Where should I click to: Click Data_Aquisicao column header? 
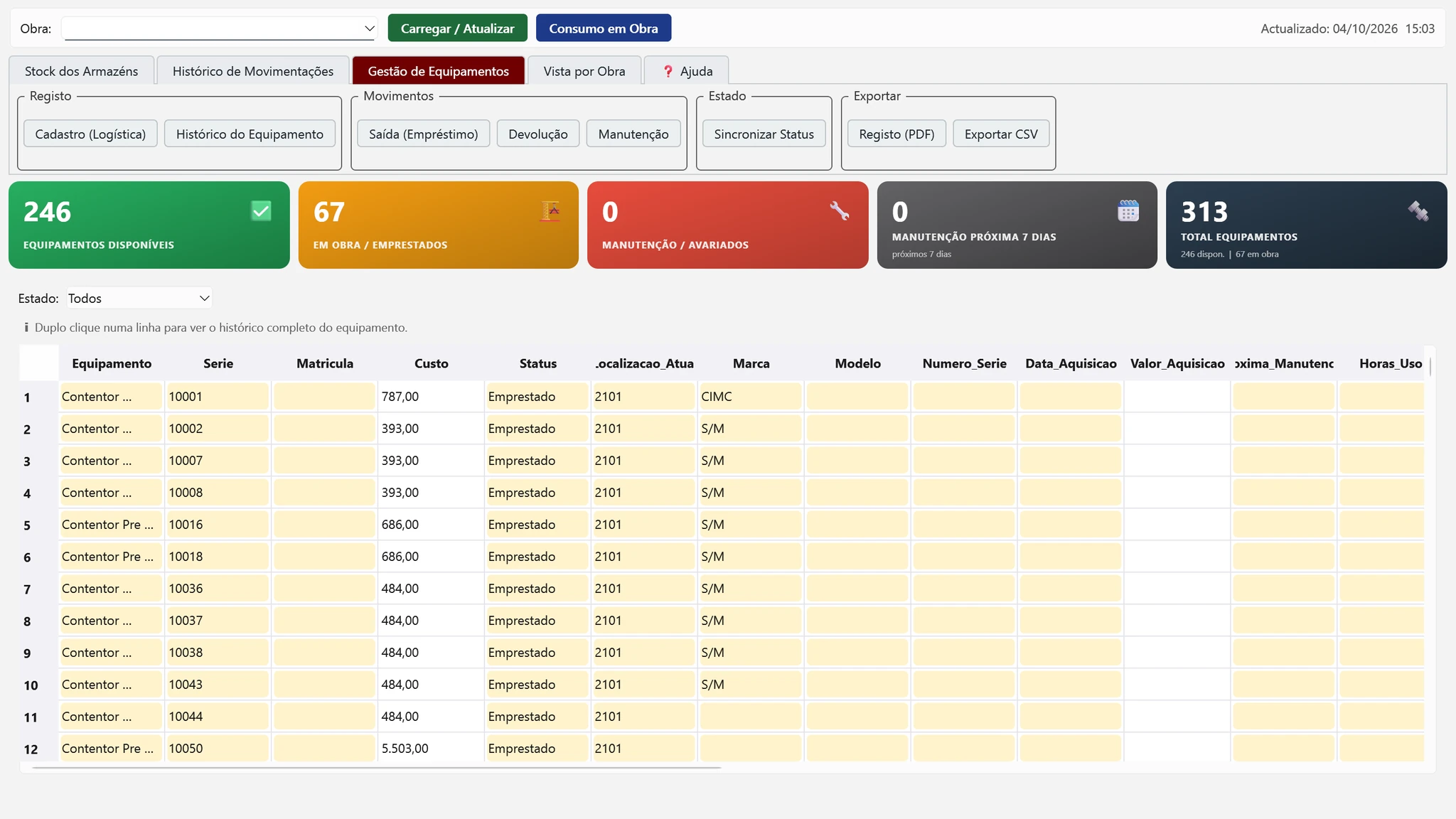tap(1071, 363)
